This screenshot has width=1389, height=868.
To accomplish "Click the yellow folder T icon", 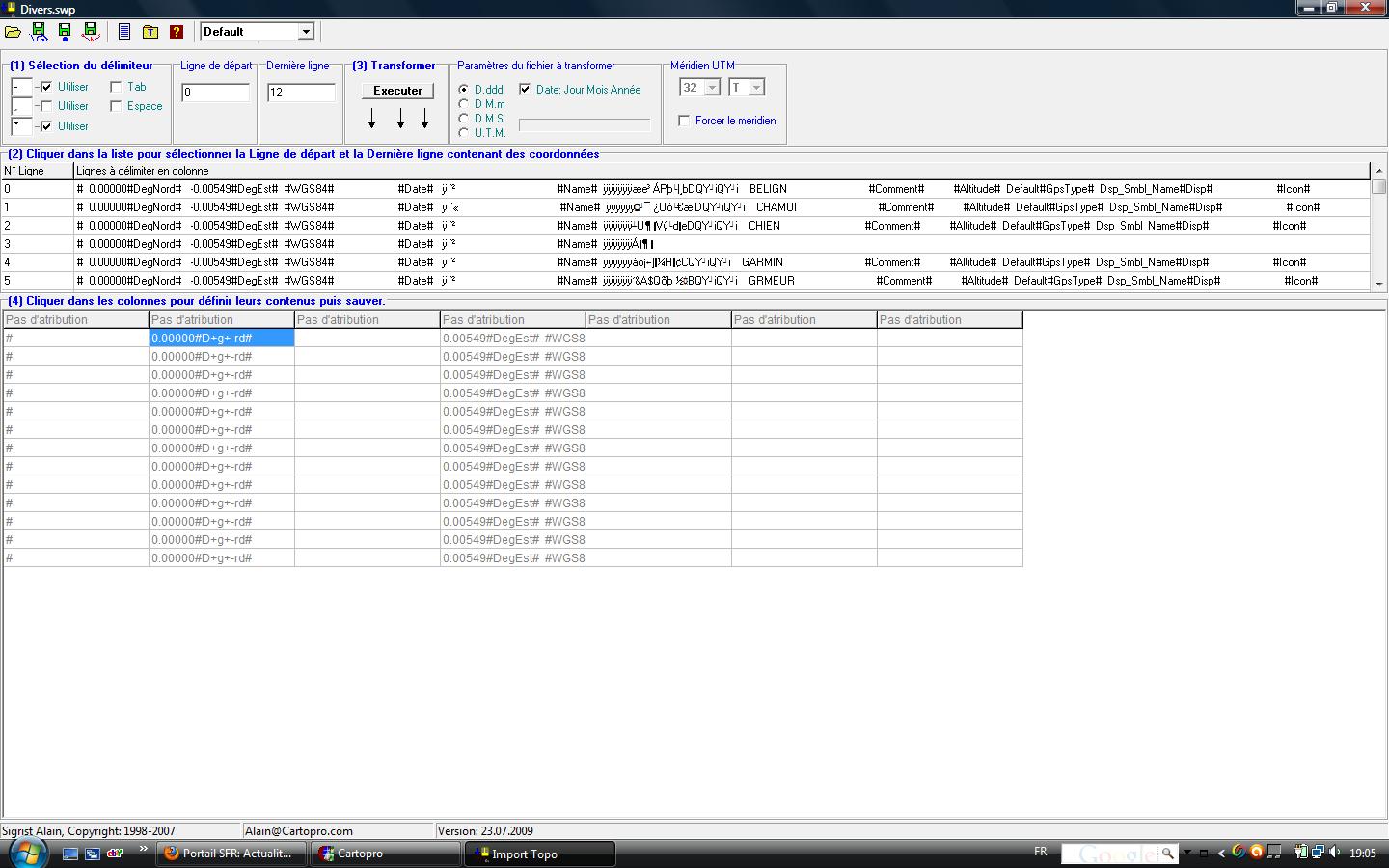I will 150,32.
